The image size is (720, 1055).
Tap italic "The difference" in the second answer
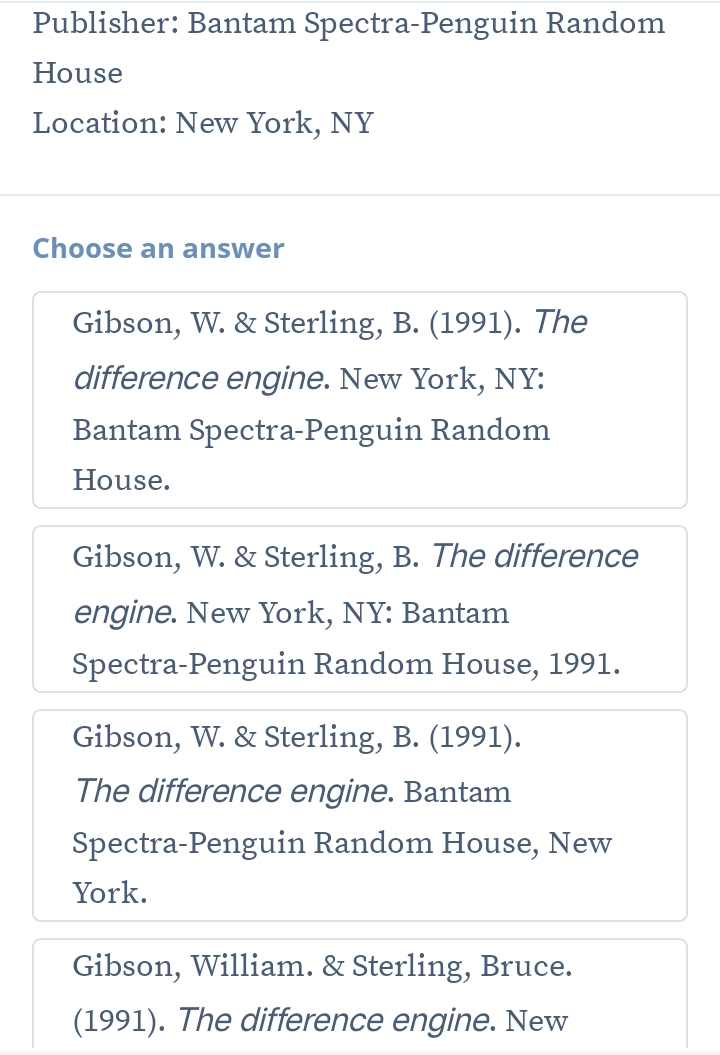[x=535, y=556]
